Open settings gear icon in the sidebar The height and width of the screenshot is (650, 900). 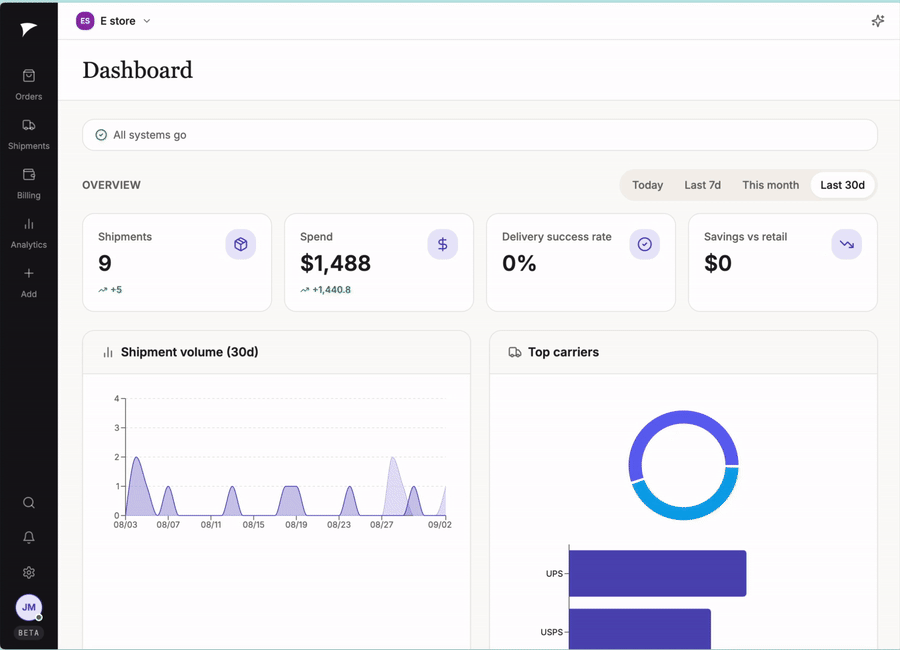pyautogui.click(x=29, y=572)
